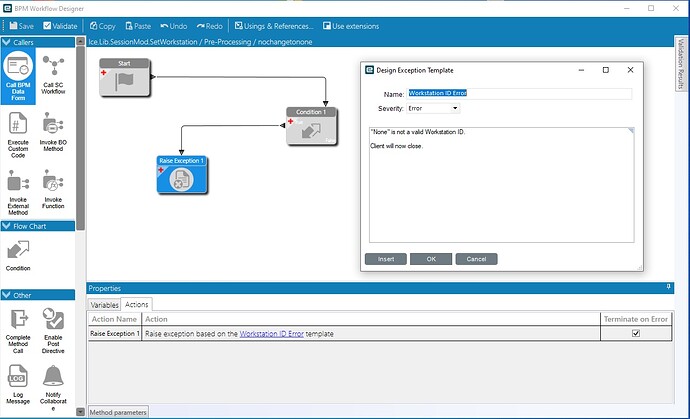Viewport: 690px width, 419px height.
Task: Click the Raise Exception 1 node
Action: click(182, 175)
